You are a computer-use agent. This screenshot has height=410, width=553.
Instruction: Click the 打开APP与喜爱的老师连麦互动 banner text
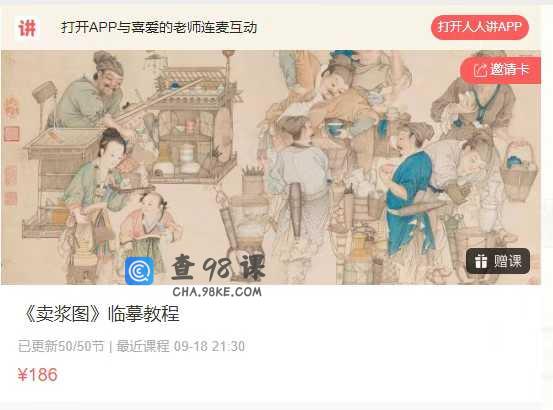pyautogui.click(x=159, y=27)
